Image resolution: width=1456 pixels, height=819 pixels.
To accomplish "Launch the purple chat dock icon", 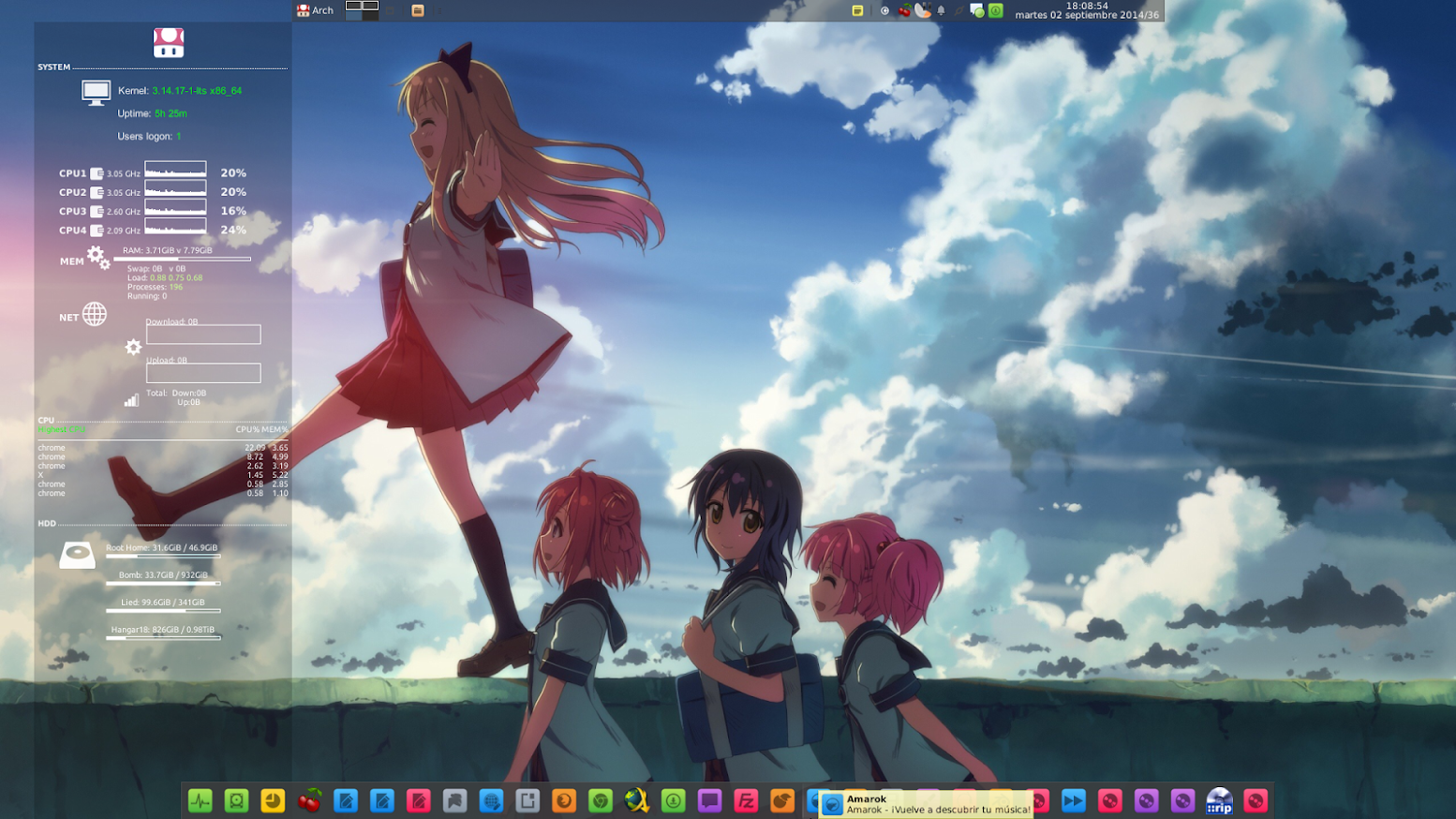I will [x=709, y=800].
